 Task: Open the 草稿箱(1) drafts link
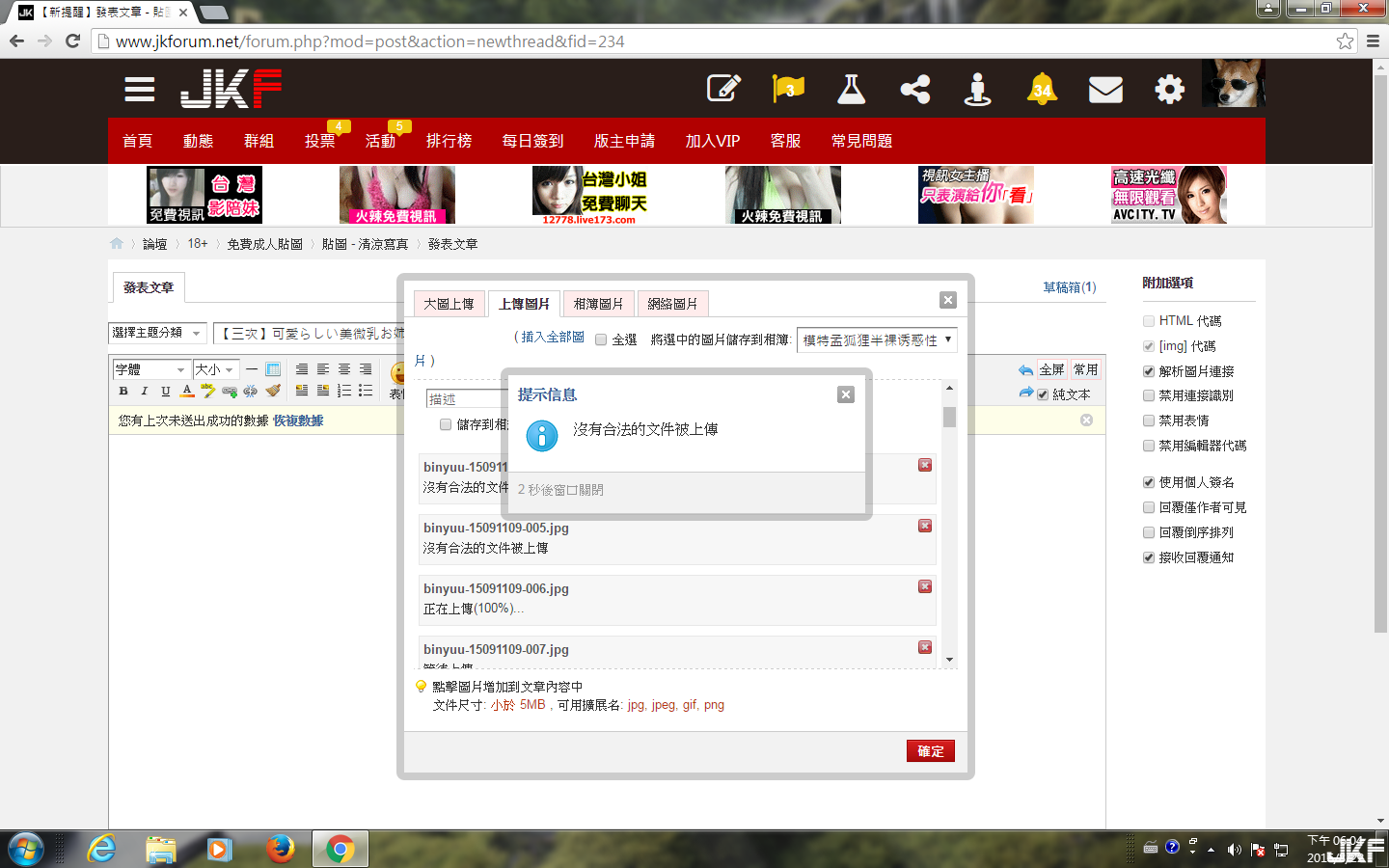pyautogui.click(x=1070, y=287)
